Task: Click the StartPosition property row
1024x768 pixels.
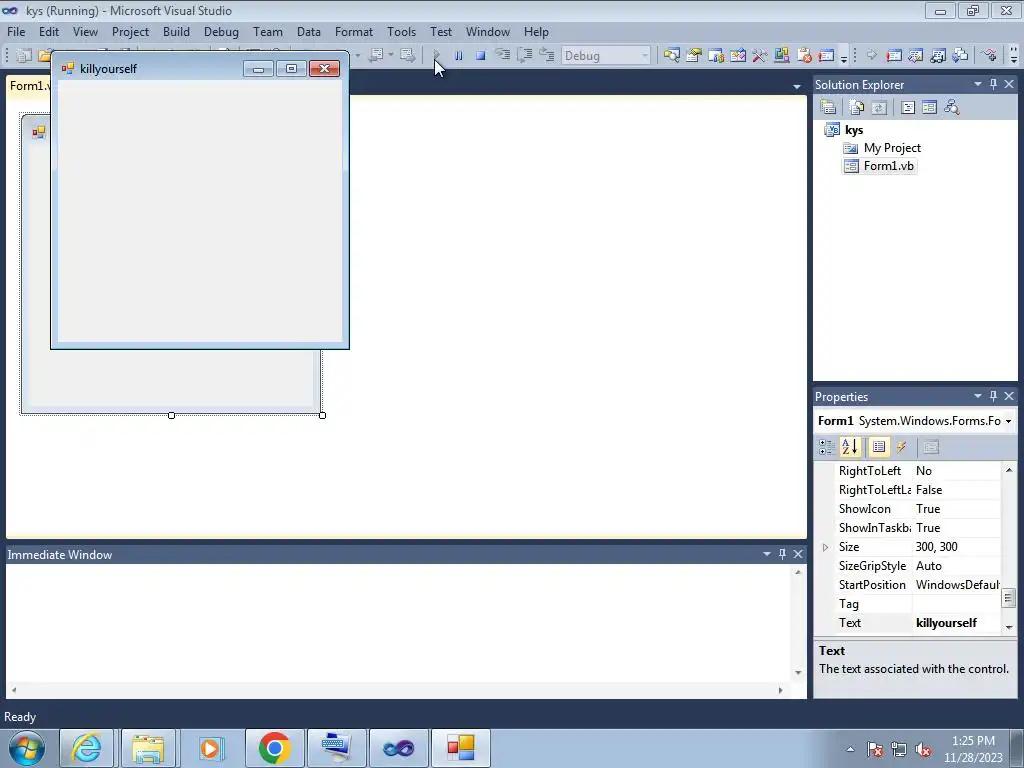Action: click(917, 584)
